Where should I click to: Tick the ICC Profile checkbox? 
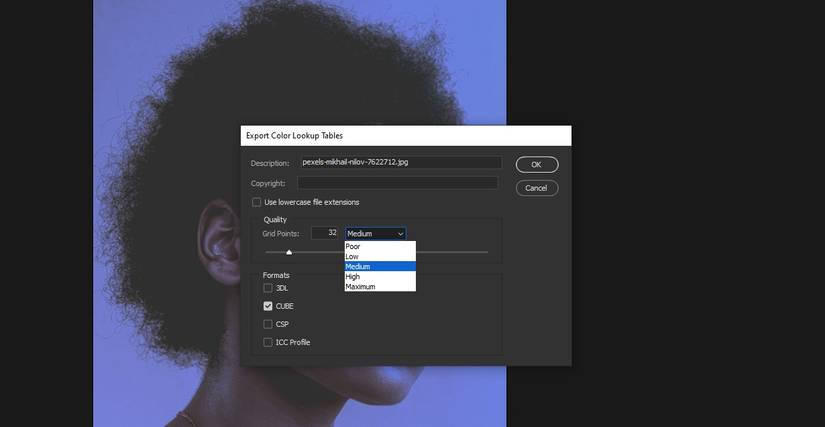[268, 342]
